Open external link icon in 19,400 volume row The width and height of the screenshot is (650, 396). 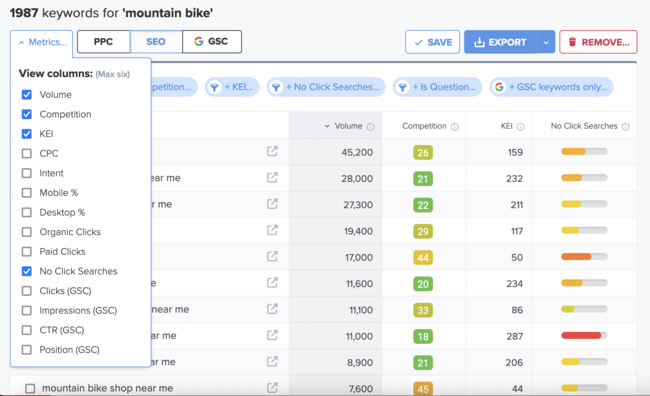click(272, 230)
